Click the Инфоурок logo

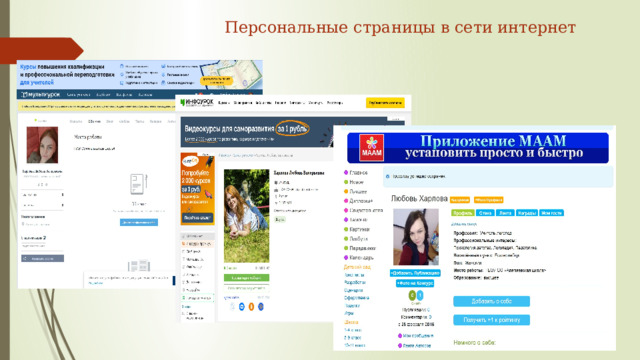coord(197,102)
